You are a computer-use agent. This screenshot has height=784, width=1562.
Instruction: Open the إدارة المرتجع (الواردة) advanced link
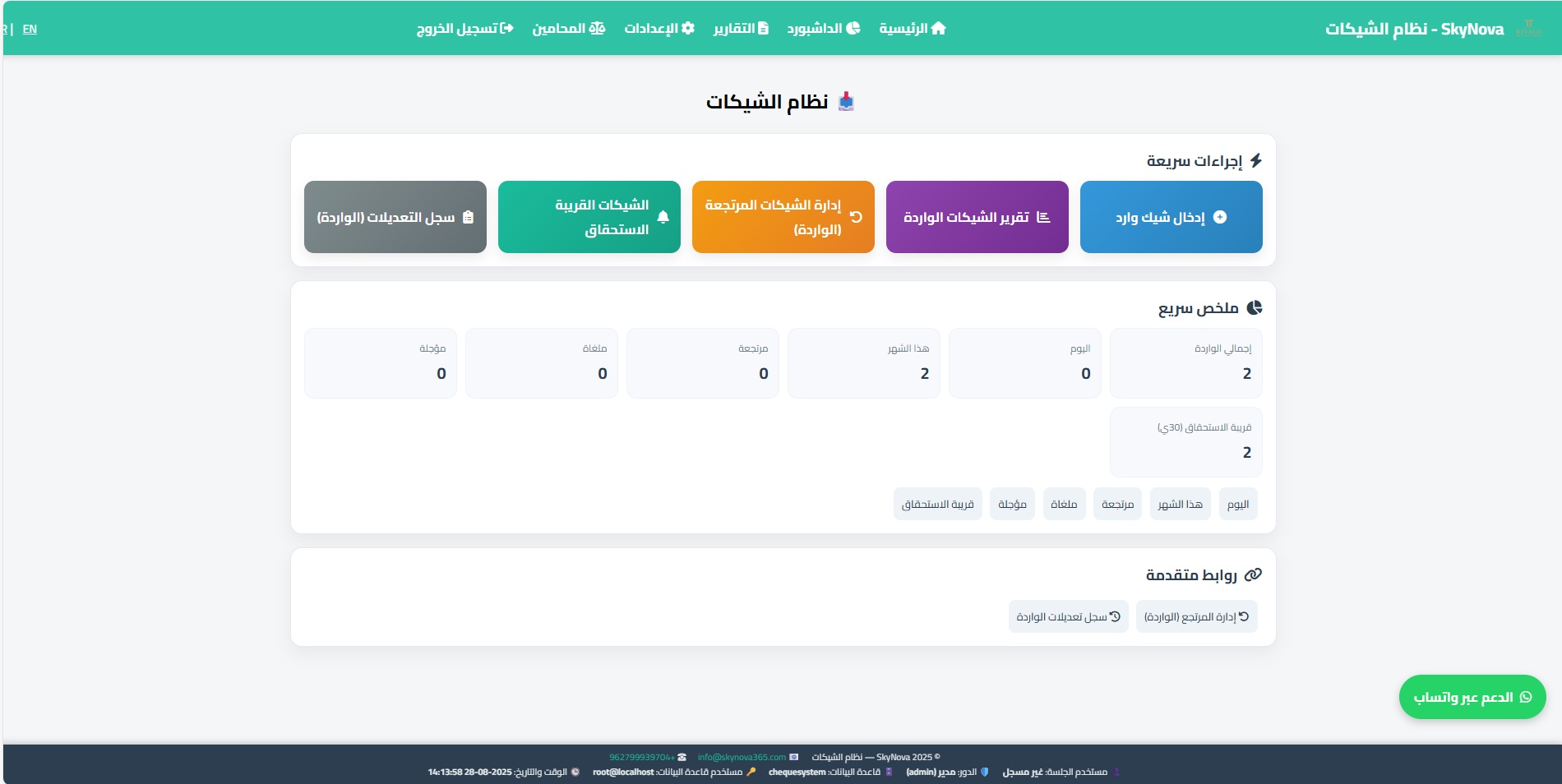point(1196,616)
